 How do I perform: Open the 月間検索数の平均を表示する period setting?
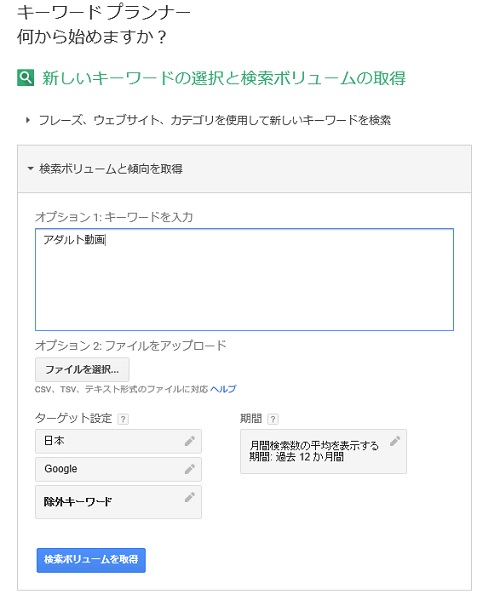click(323, 451)
